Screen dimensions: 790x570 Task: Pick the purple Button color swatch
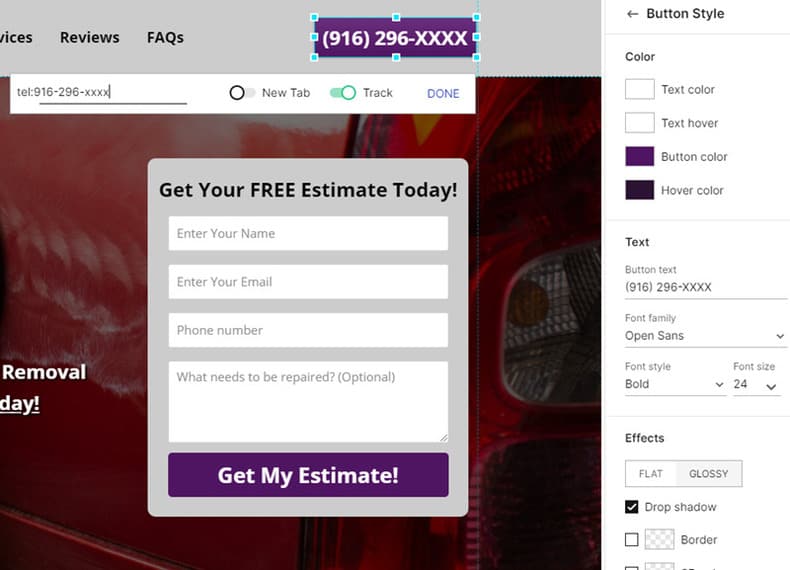click(x=639, y=156)
